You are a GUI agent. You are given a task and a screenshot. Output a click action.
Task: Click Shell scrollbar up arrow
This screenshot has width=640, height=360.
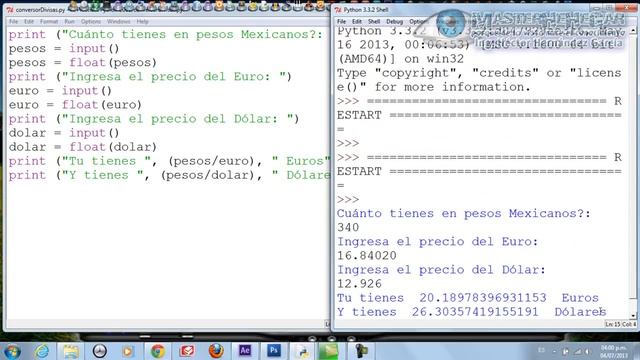pos(633,31)
